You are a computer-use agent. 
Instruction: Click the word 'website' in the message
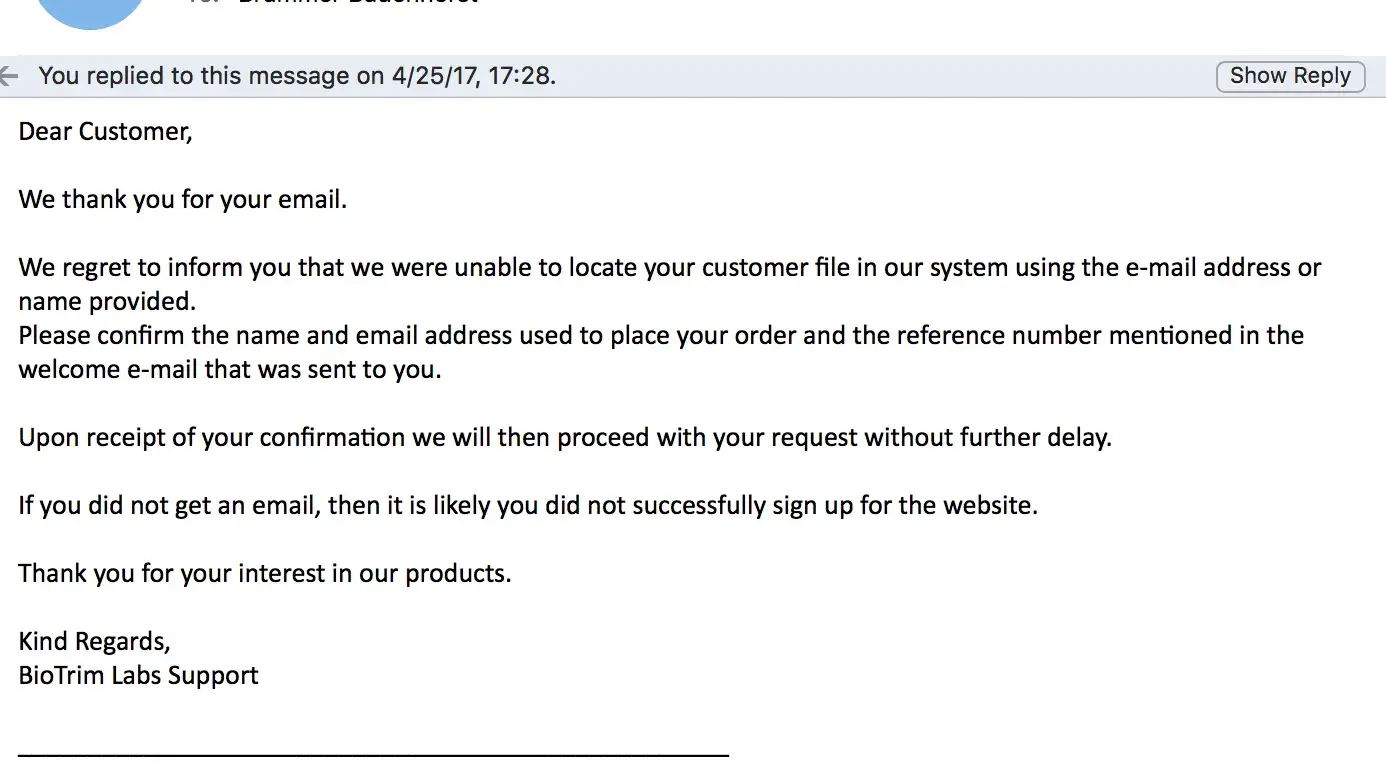[x=989, y=505]
